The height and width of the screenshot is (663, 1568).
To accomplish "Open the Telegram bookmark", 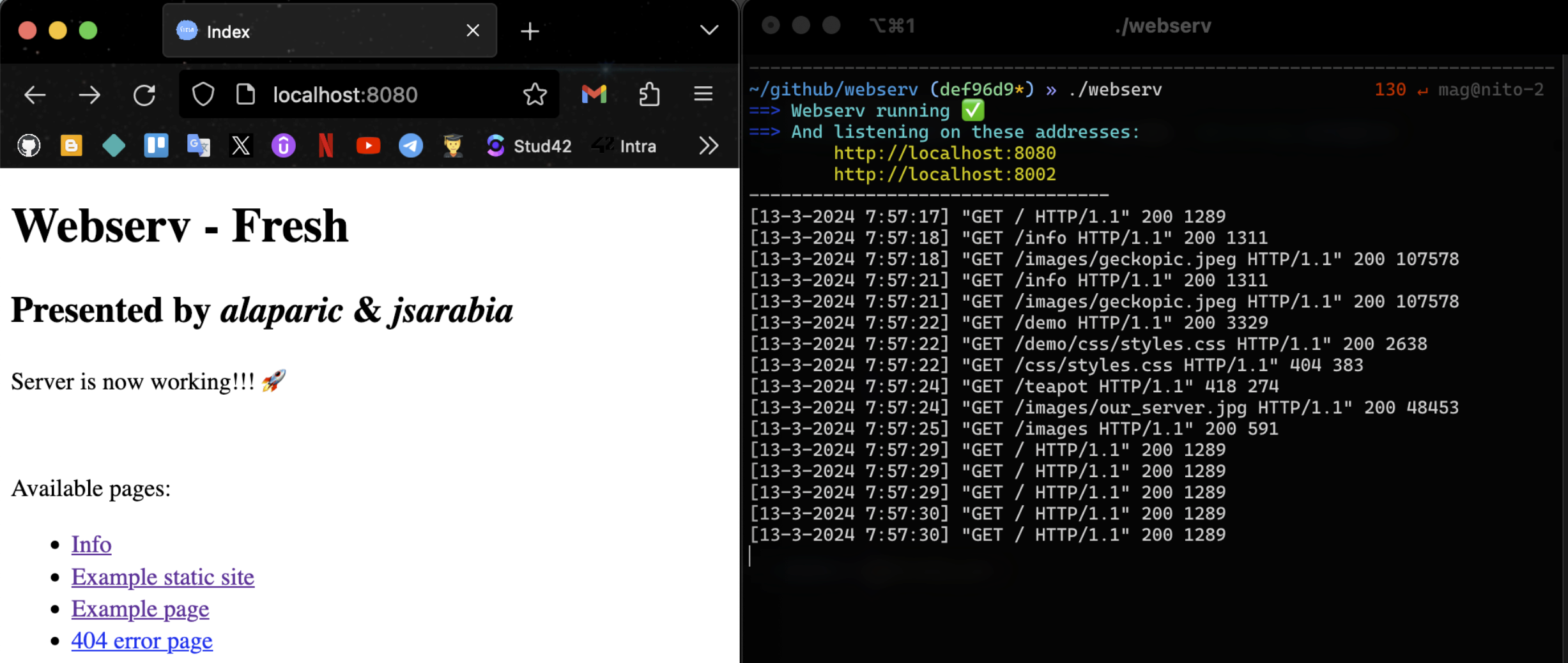I will click(x=410, y=146).
